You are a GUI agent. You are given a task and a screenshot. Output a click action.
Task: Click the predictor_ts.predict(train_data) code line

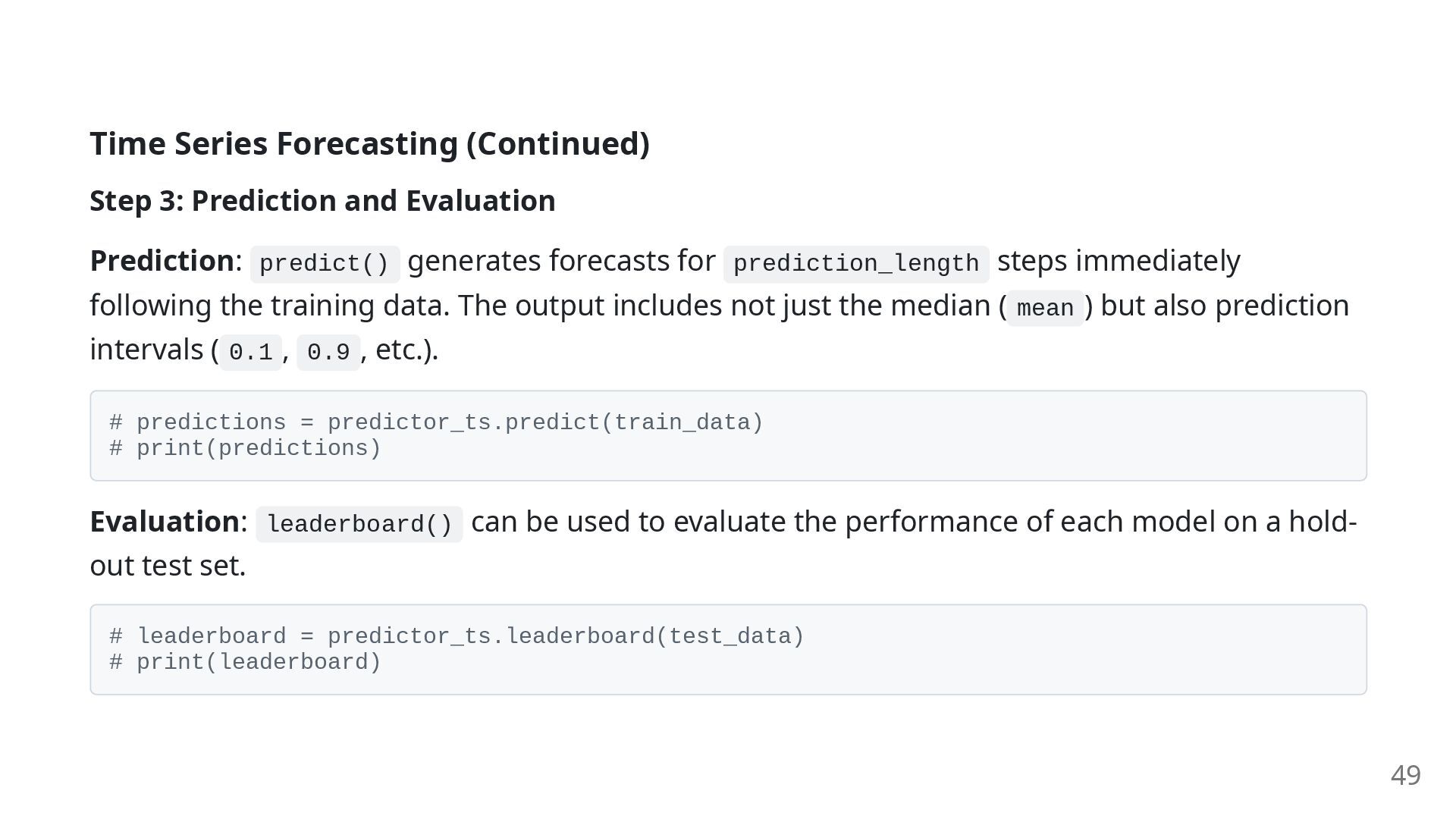436,422
